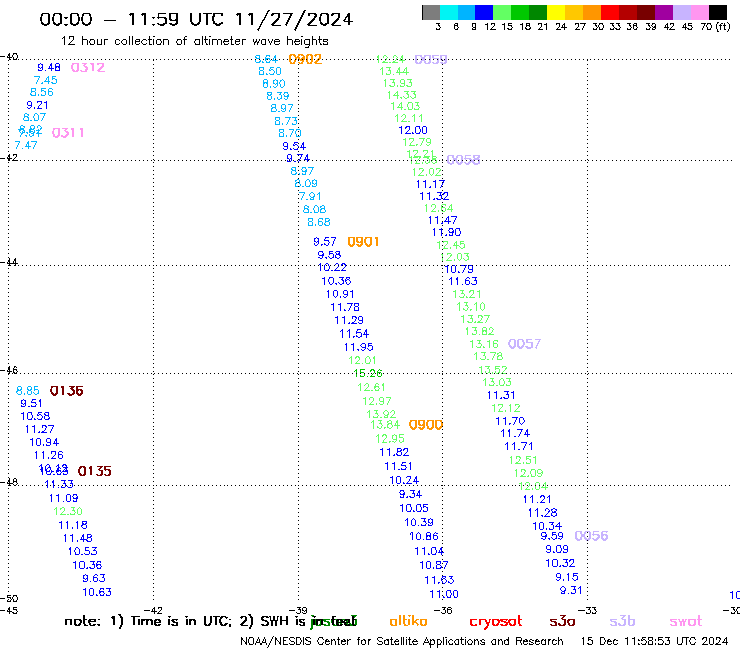The height and width of the screenshot is (650, 740).
Task: Click the lavender track label 0059
Action: (431, 59)
